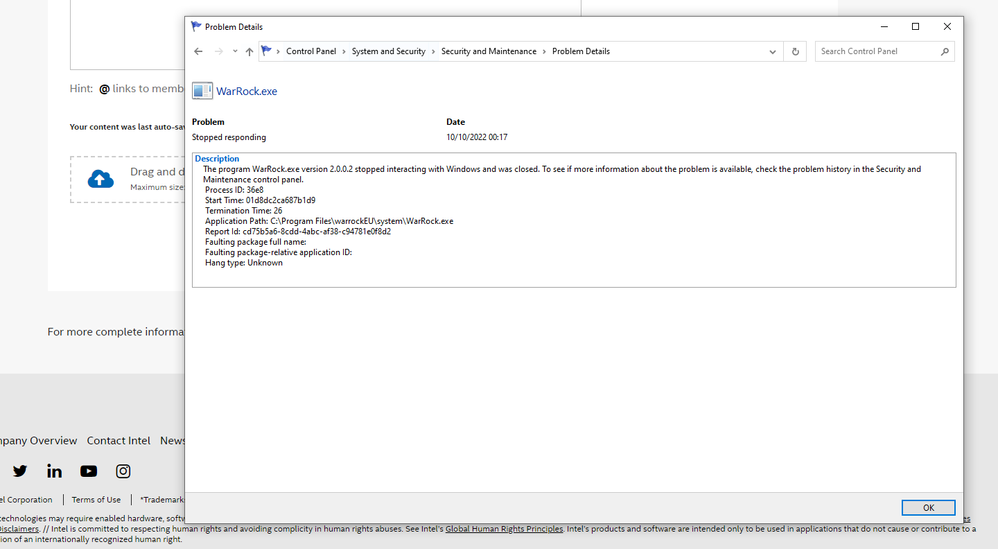
Task: Minimize the Problem Details window
Action: (x=884, y=27)
